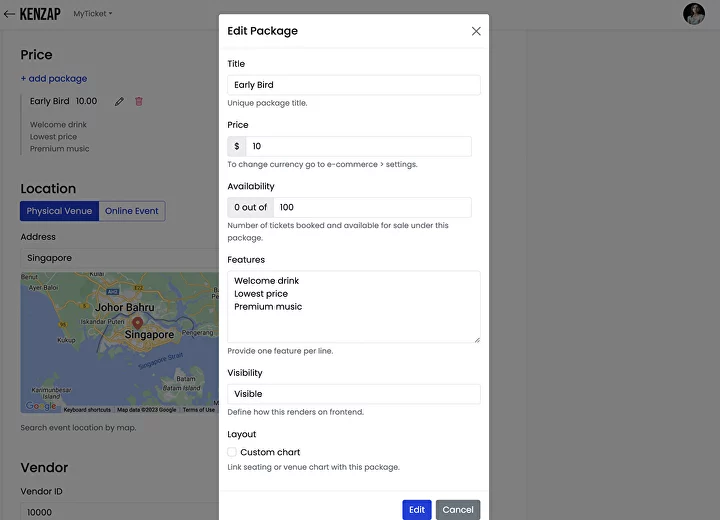The width and height of the screenshot is (720, 520).
Task: Switch to Online Event option
Action: tap(132, 211)
